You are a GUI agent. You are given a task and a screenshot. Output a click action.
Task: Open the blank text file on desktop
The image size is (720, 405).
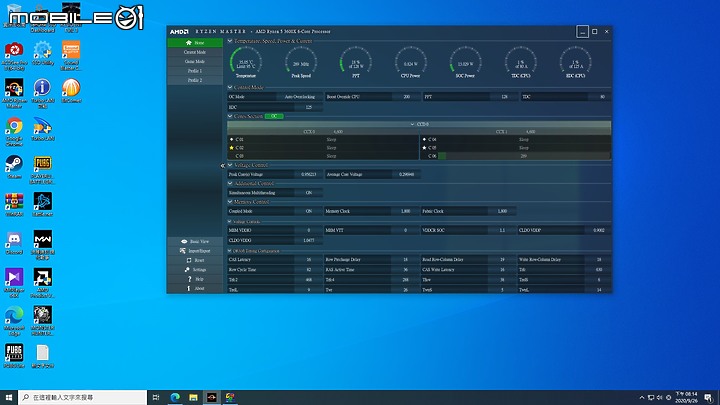43,356
